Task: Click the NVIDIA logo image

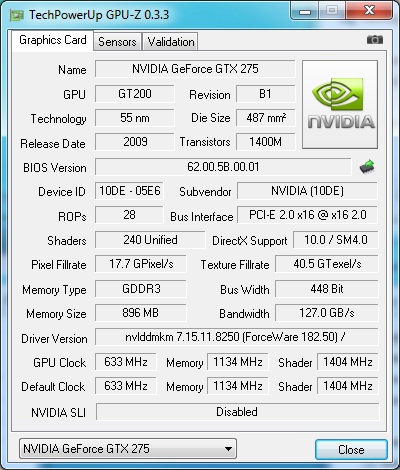Action: click(x=340, y=104)
